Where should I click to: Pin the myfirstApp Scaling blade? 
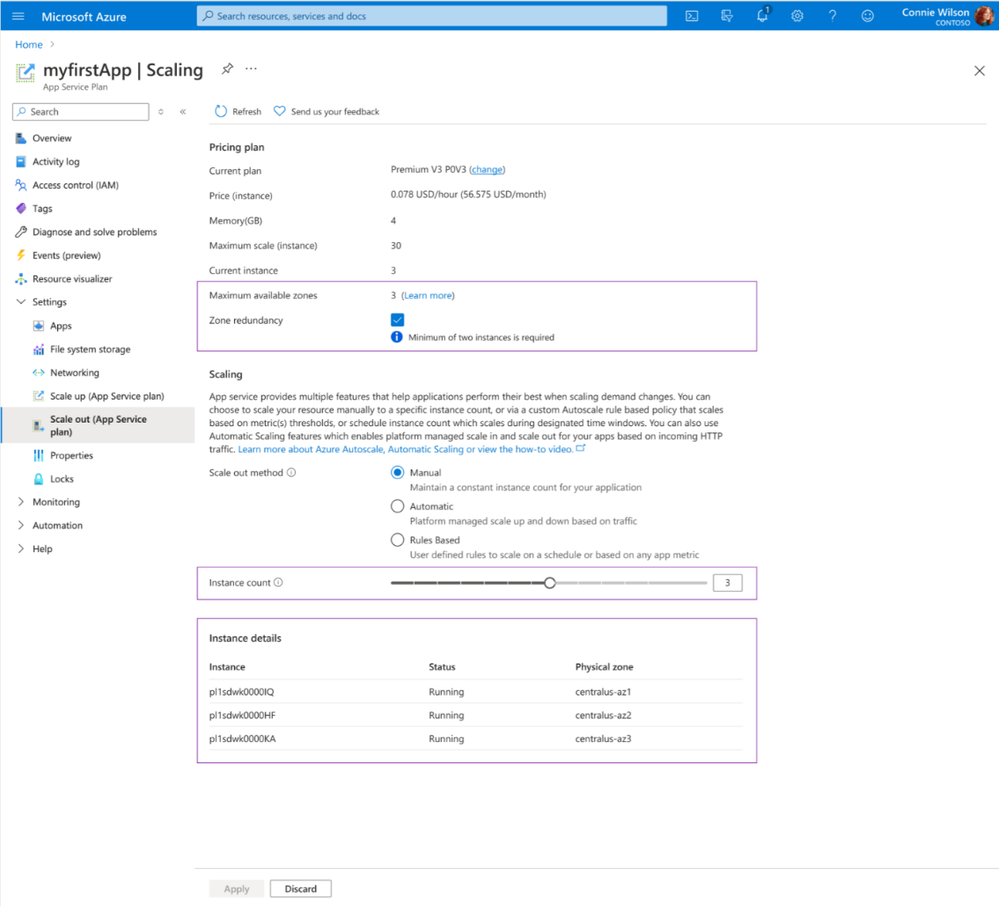pyautogui.click(x=227, y=69)
